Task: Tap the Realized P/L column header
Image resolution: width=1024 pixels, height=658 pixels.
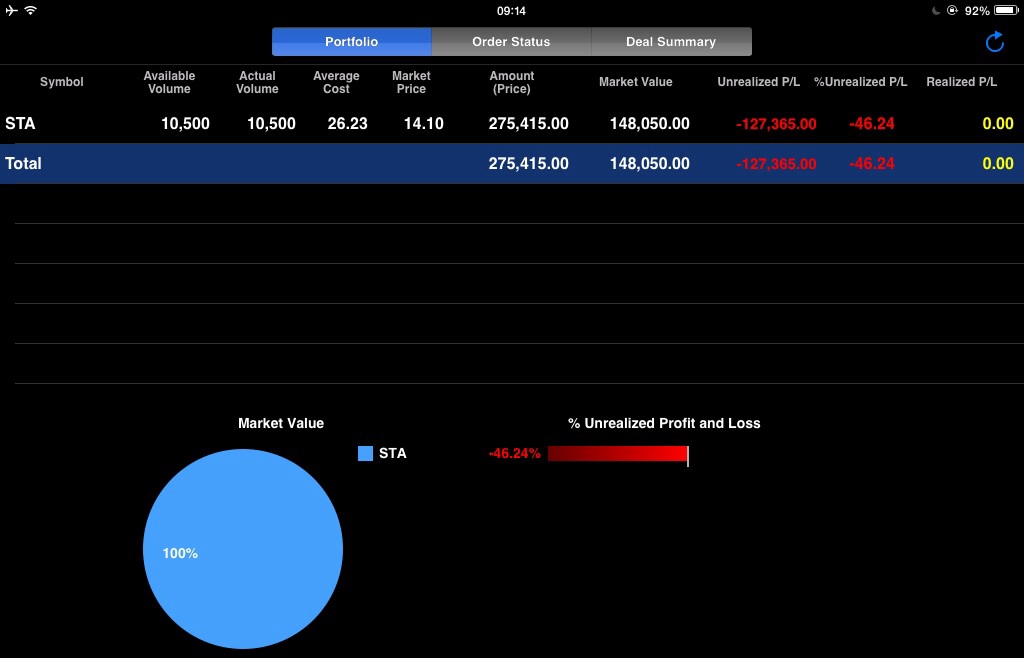Action: (961, 82)
